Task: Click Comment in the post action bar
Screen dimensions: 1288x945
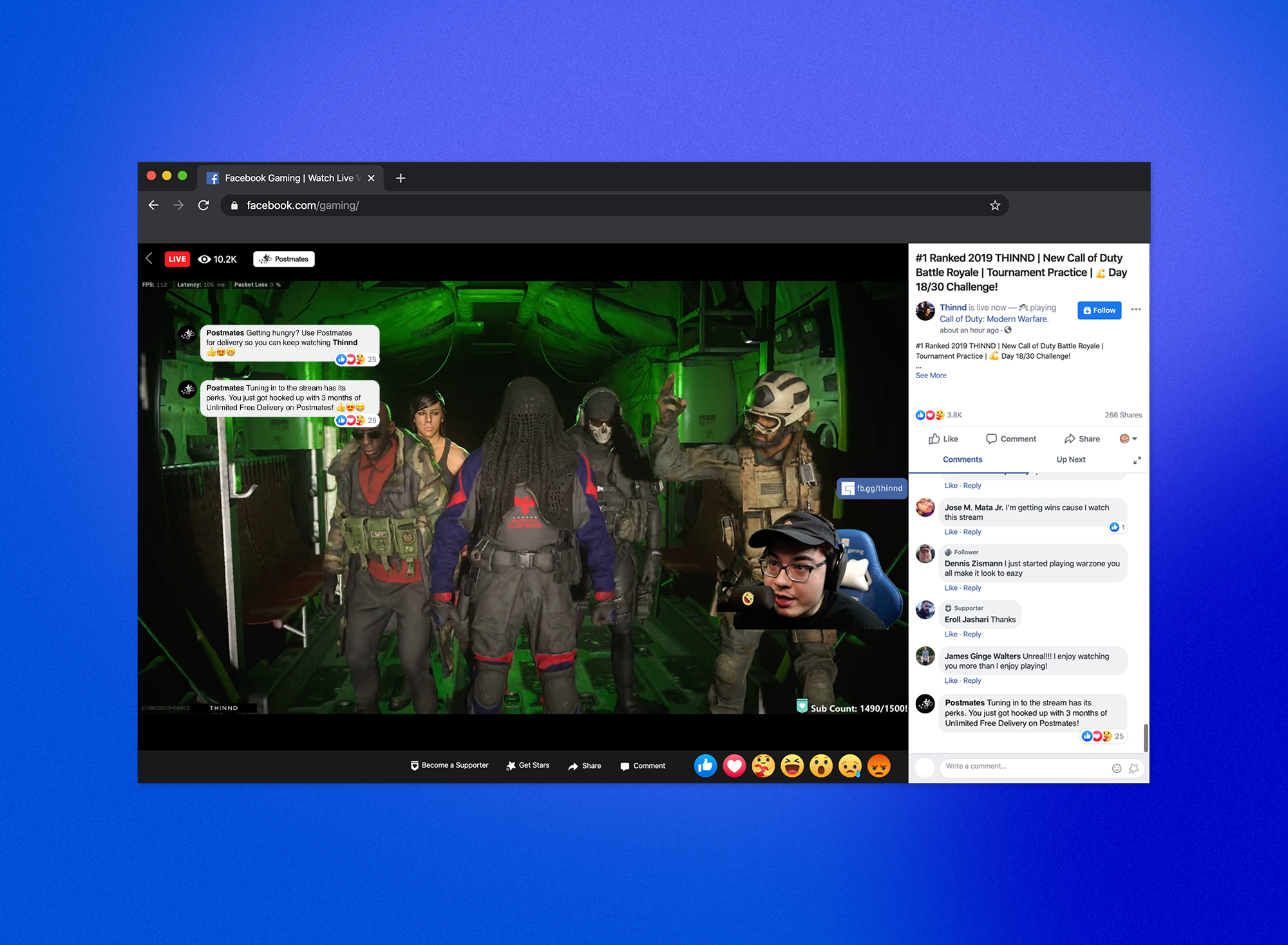Action: (x=1011, y=439)
